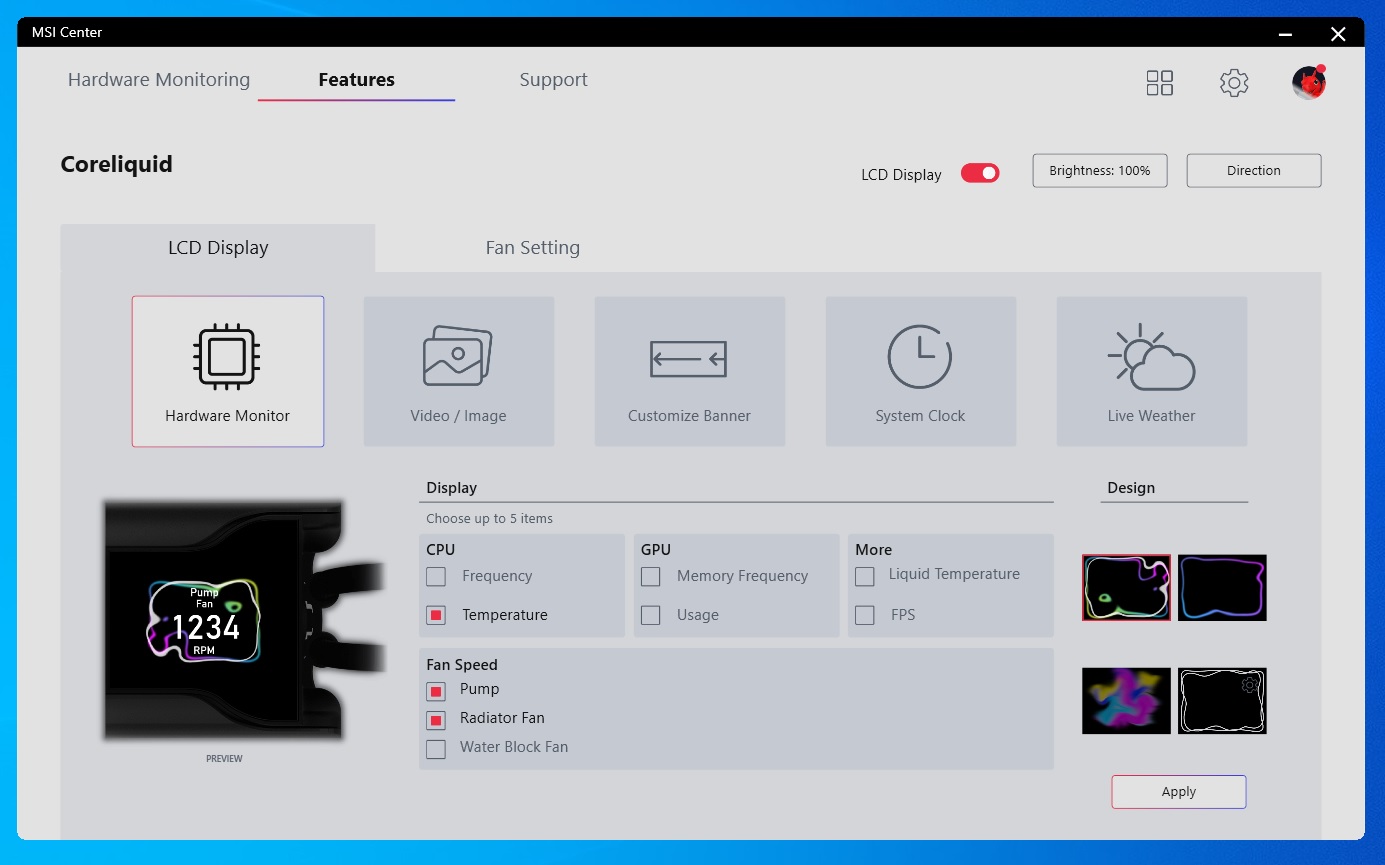Click the red dragon profile avatar
The width and height of the screenshot is (1385, 865).
1308,83
